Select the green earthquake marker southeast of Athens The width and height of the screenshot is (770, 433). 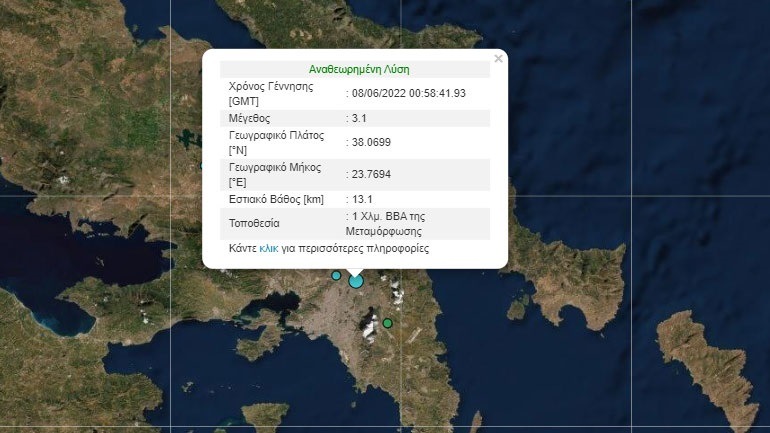pos(387,323)
